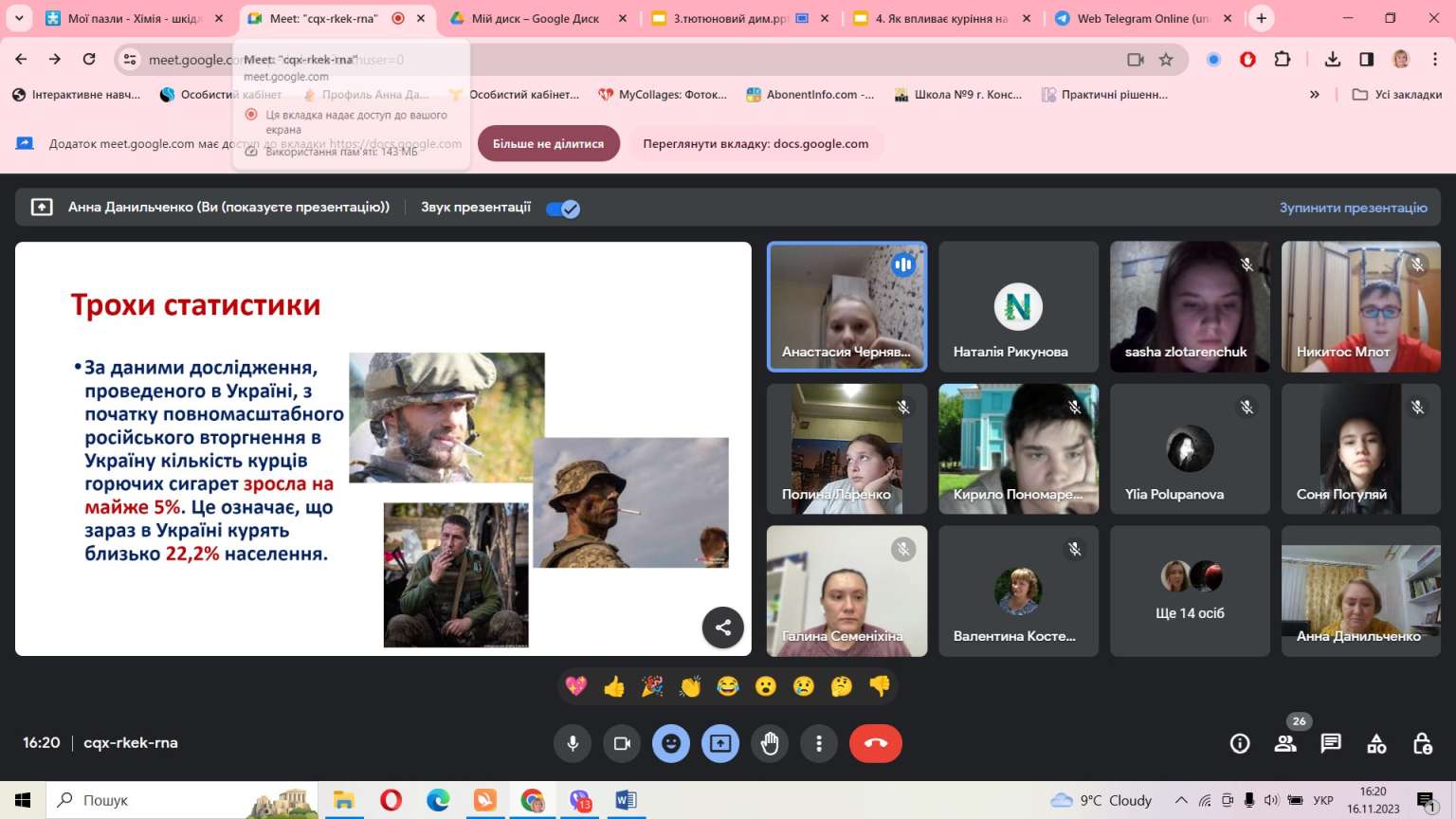
Task: Switch to Web Telegram Online tab
Action: [x=1143, y=18]
